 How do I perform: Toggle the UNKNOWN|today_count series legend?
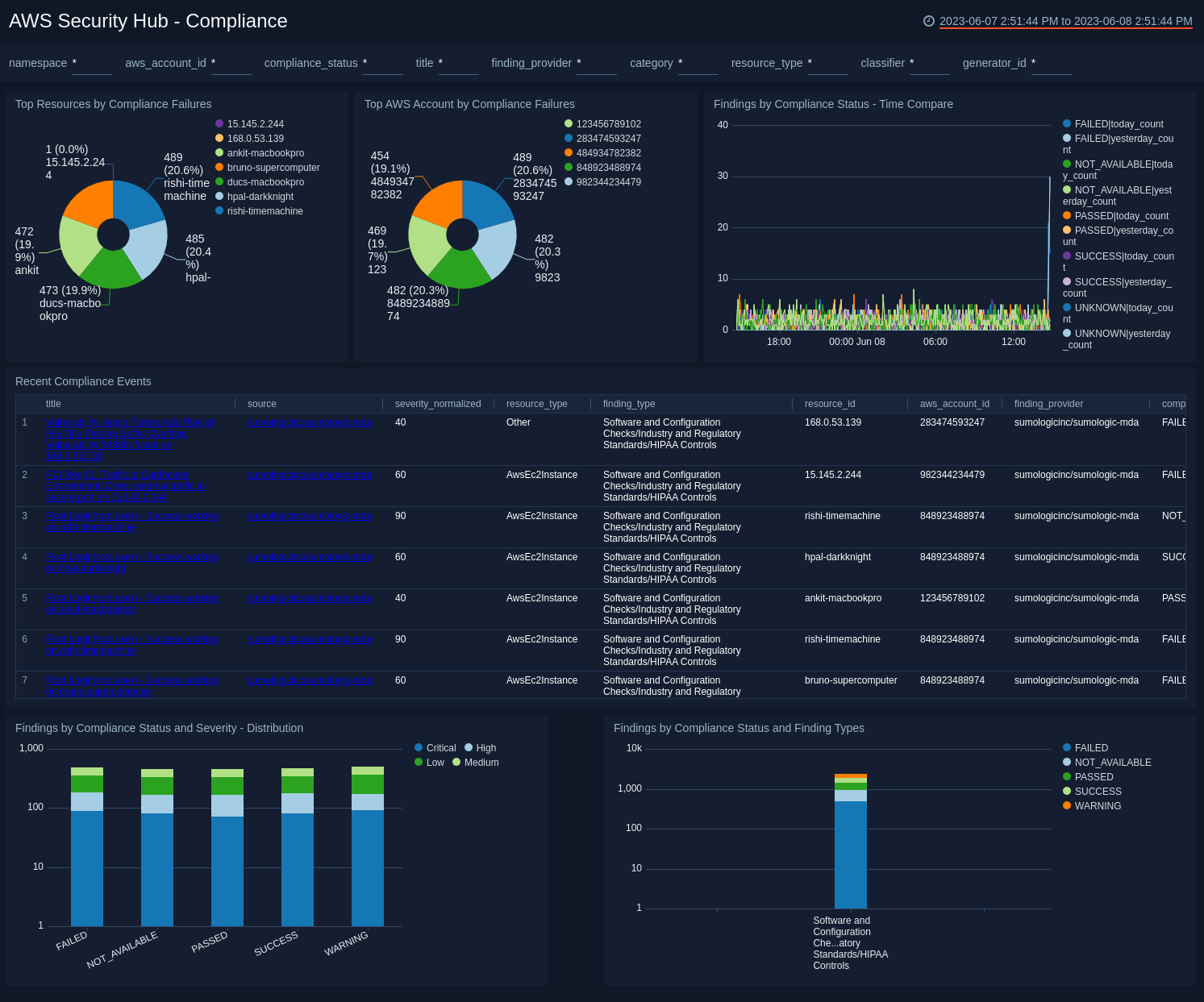tap(1118, 314)
